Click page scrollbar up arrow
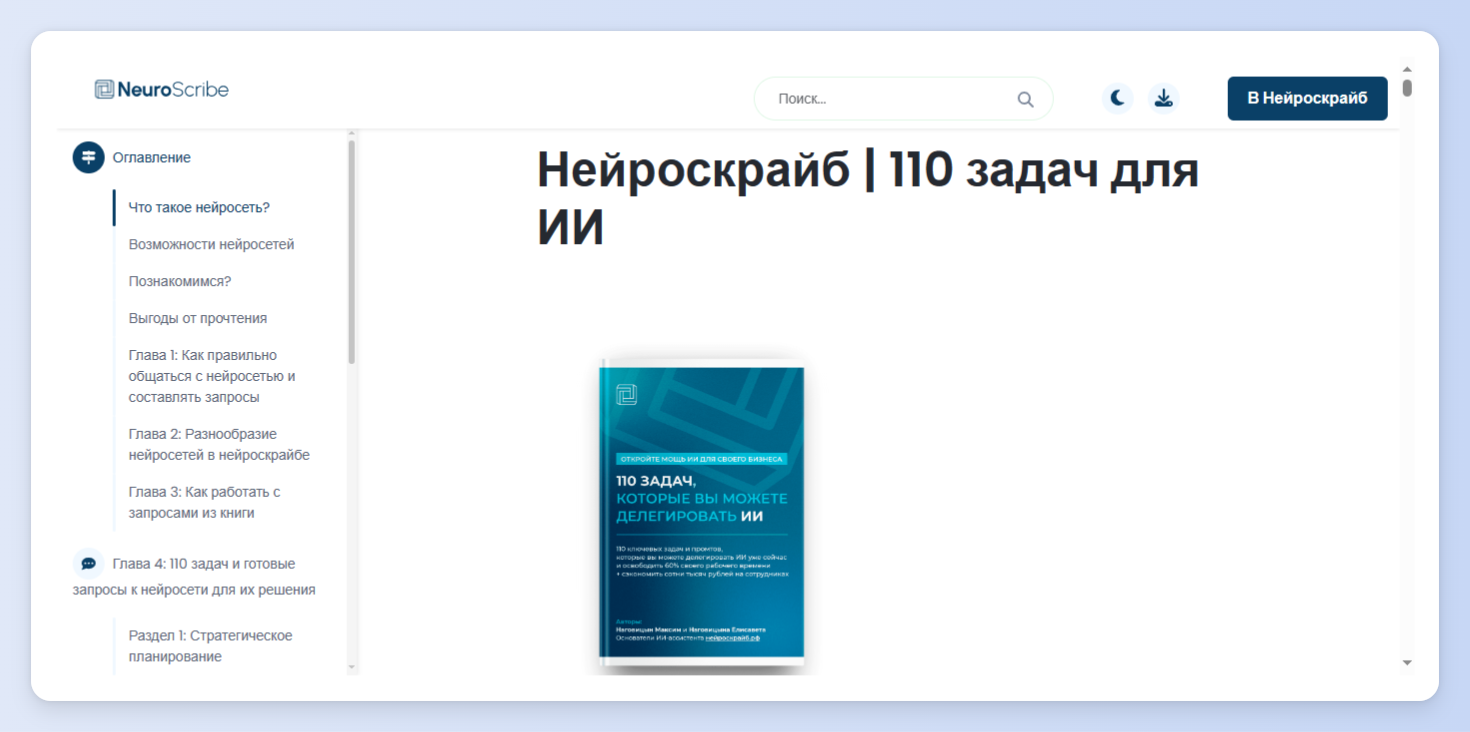 pos(1407,69)
